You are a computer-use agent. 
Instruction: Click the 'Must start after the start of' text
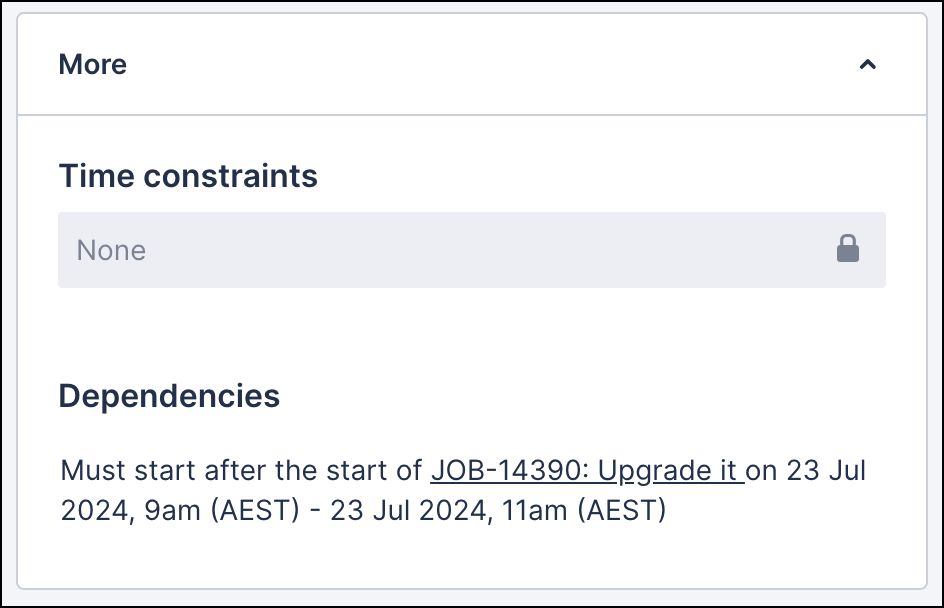click(x=242, y=470)
